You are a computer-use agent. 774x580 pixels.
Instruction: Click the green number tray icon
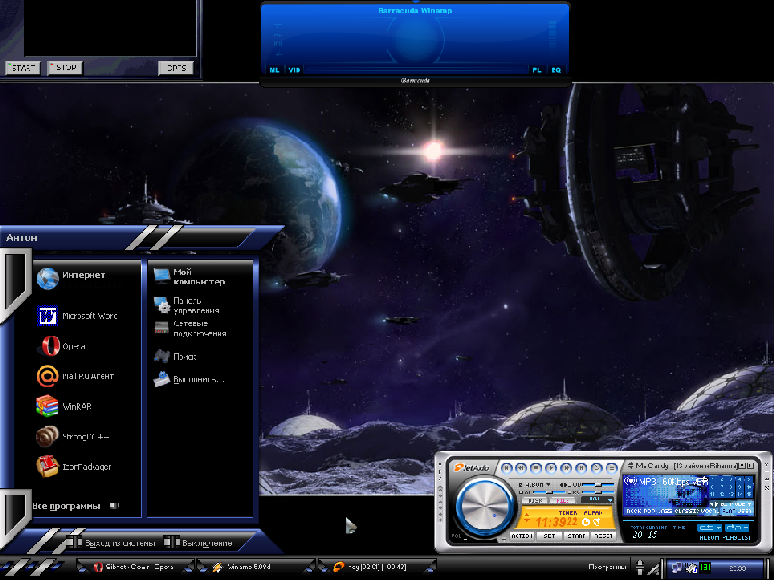coord(705,568)
